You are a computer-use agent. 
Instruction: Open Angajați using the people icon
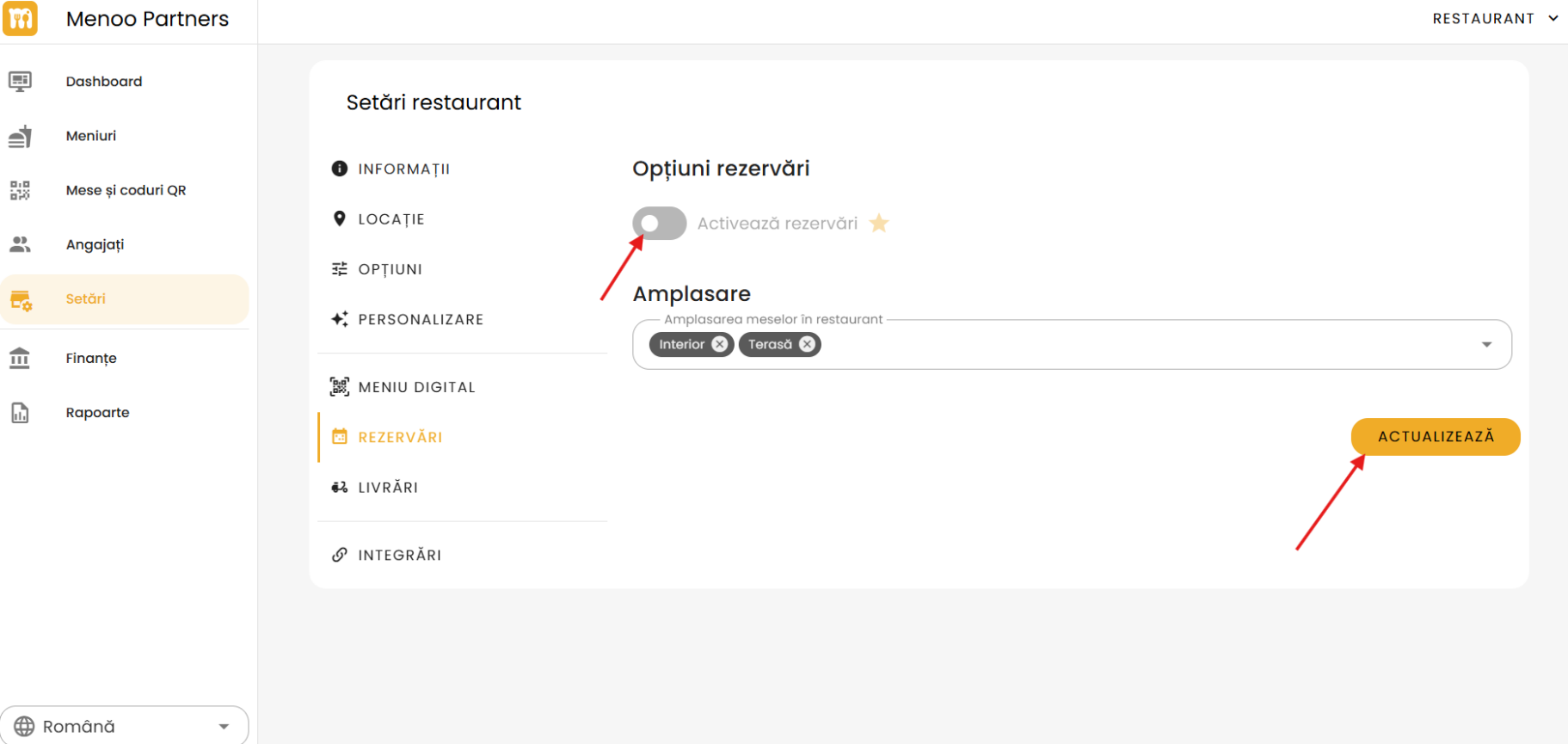(20, 244)
